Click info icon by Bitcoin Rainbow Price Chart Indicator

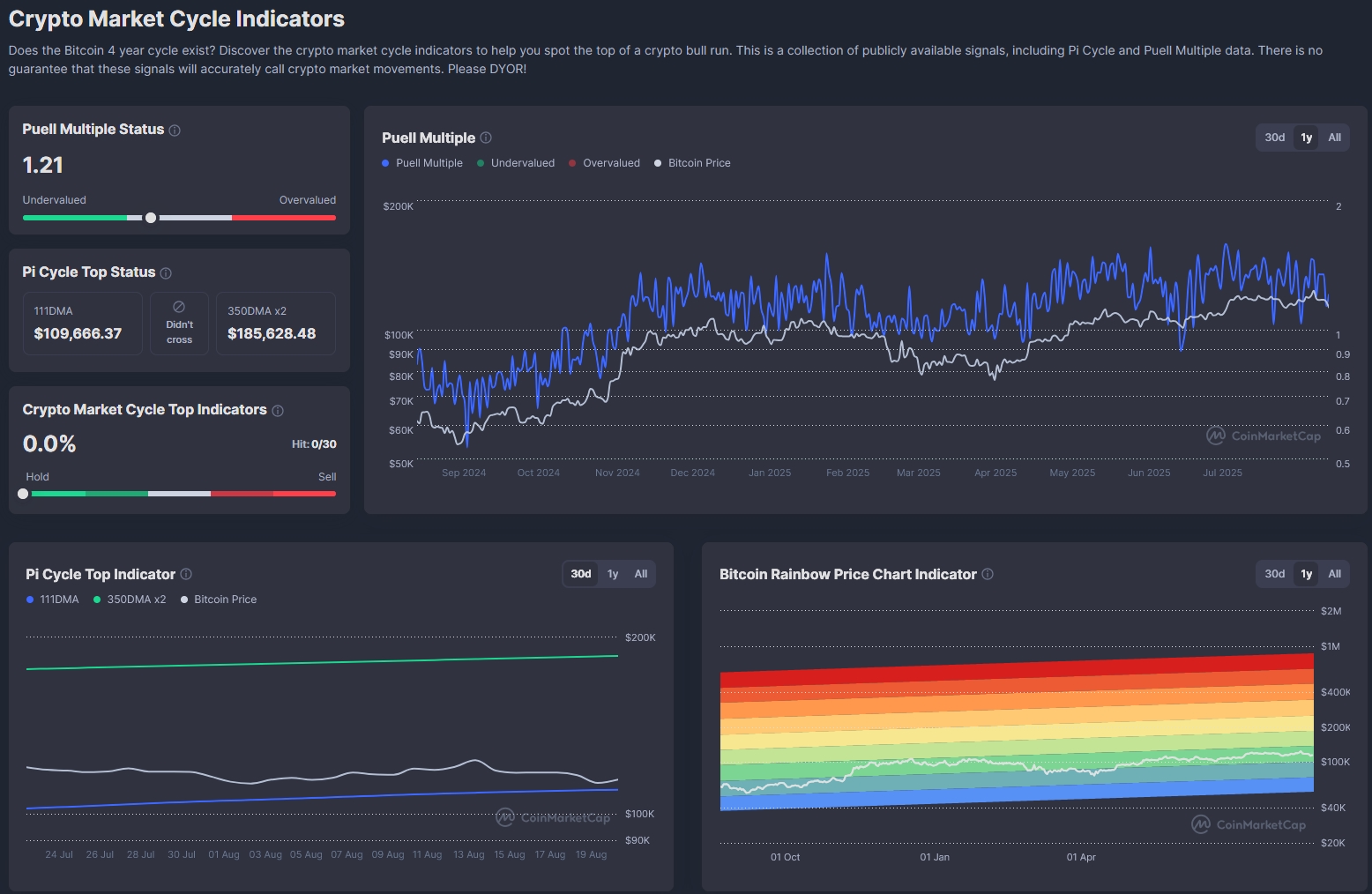(x=988, y=575)
